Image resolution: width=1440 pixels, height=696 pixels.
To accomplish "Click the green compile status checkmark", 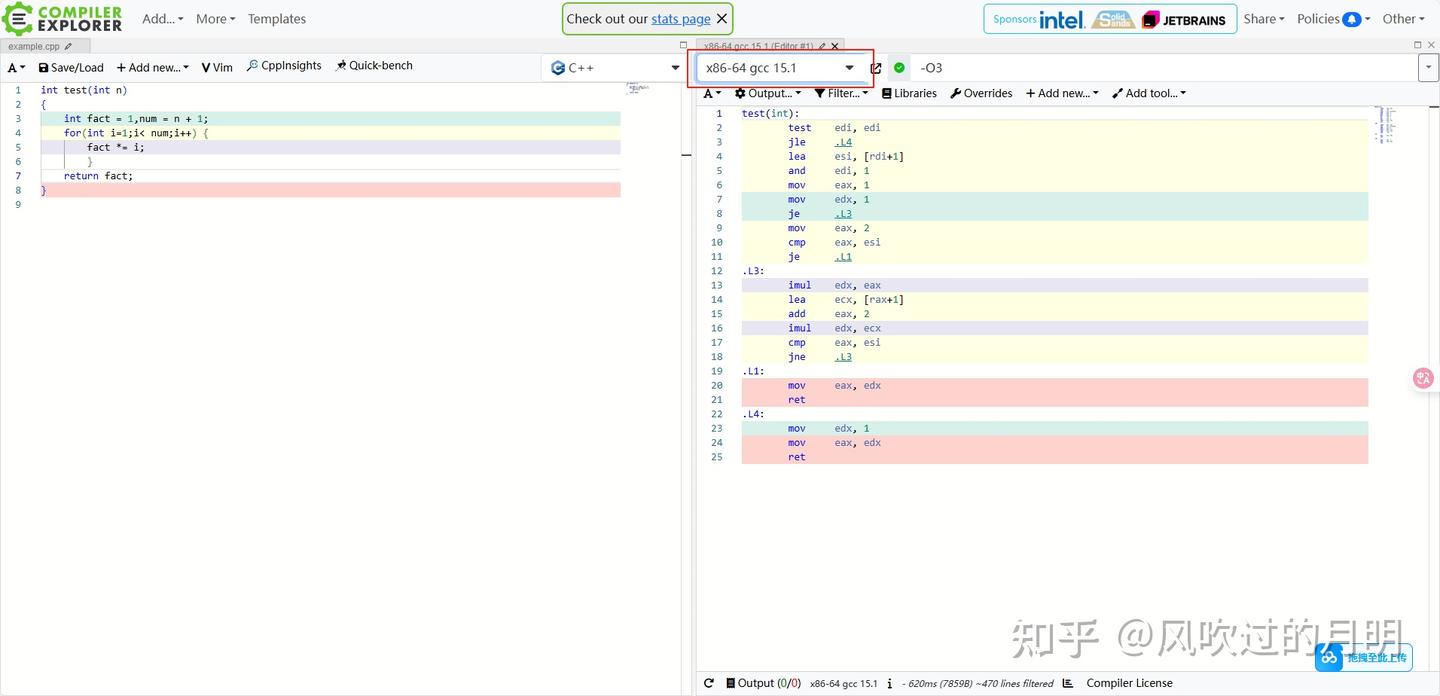I will coord(898,67).
